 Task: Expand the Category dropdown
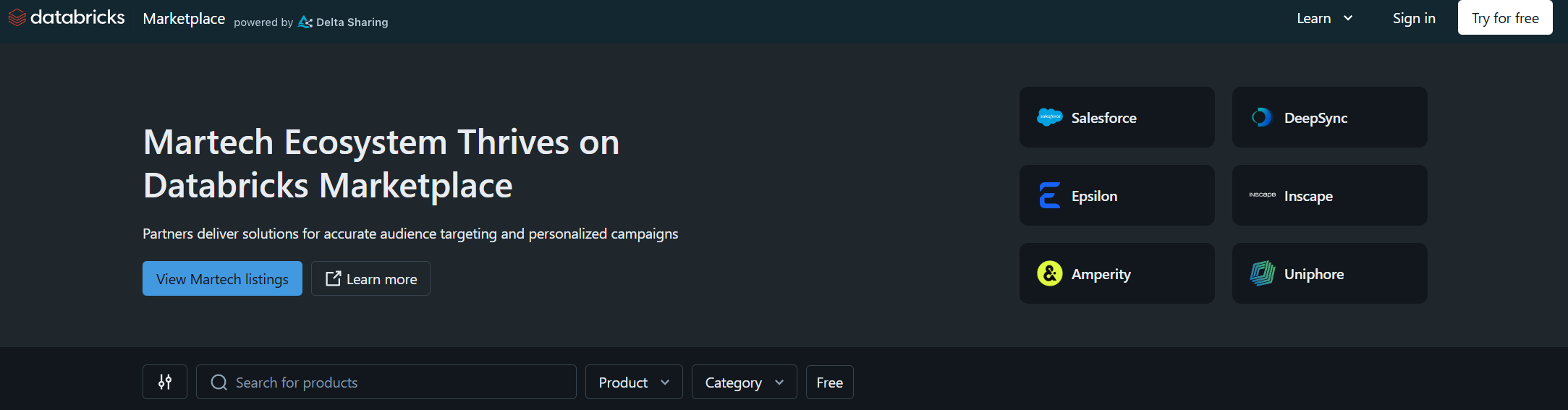(744, 382)
